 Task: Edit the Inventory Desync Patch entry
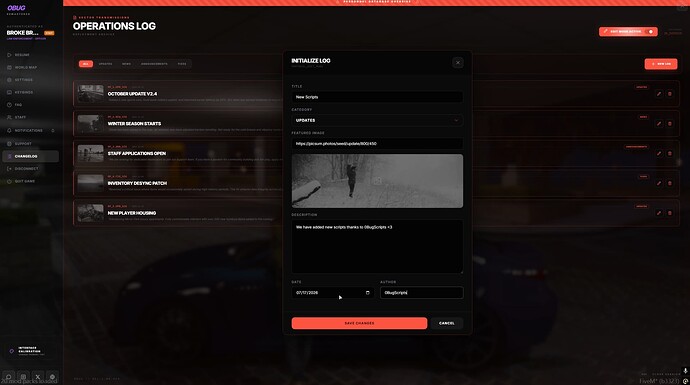click(x=659, y=183)
